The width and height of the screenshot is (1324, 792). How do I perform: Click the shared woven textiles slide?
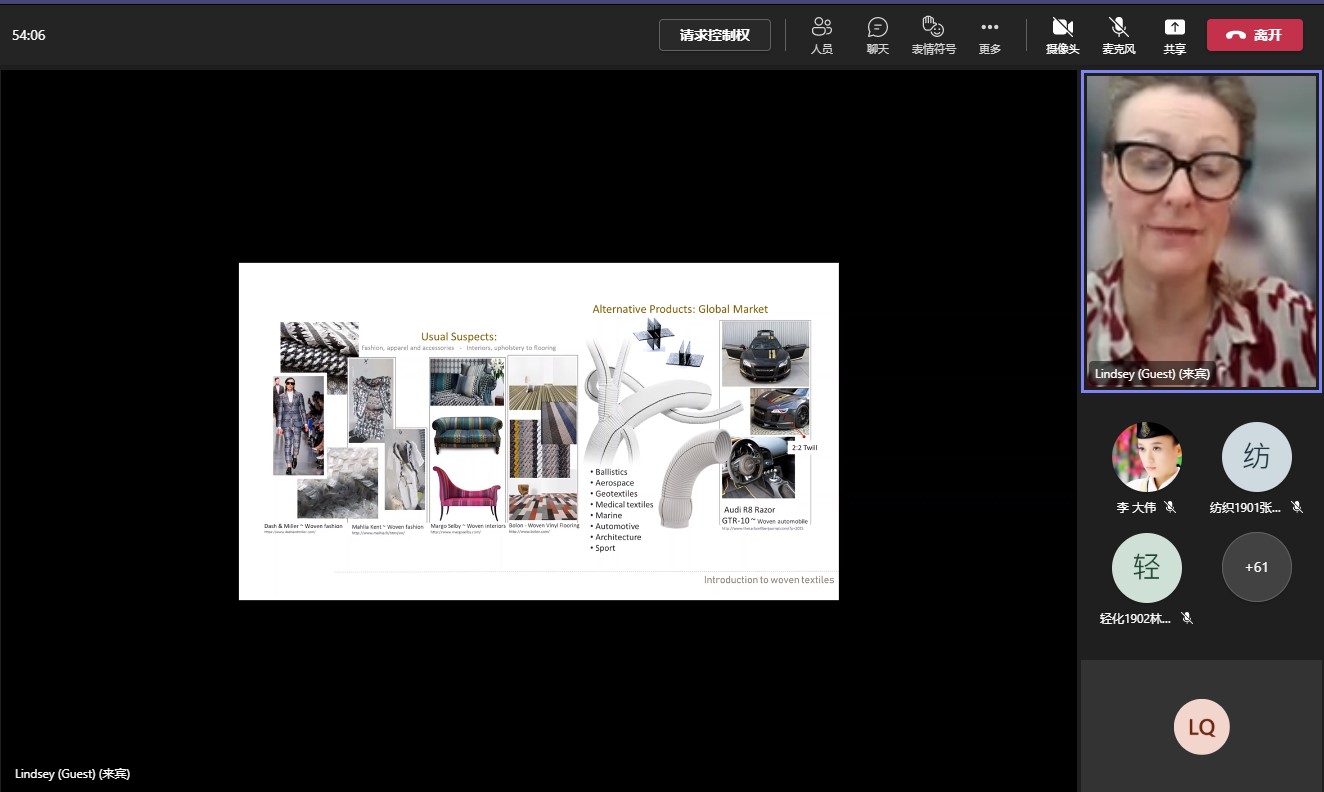(x=538, y=431)
